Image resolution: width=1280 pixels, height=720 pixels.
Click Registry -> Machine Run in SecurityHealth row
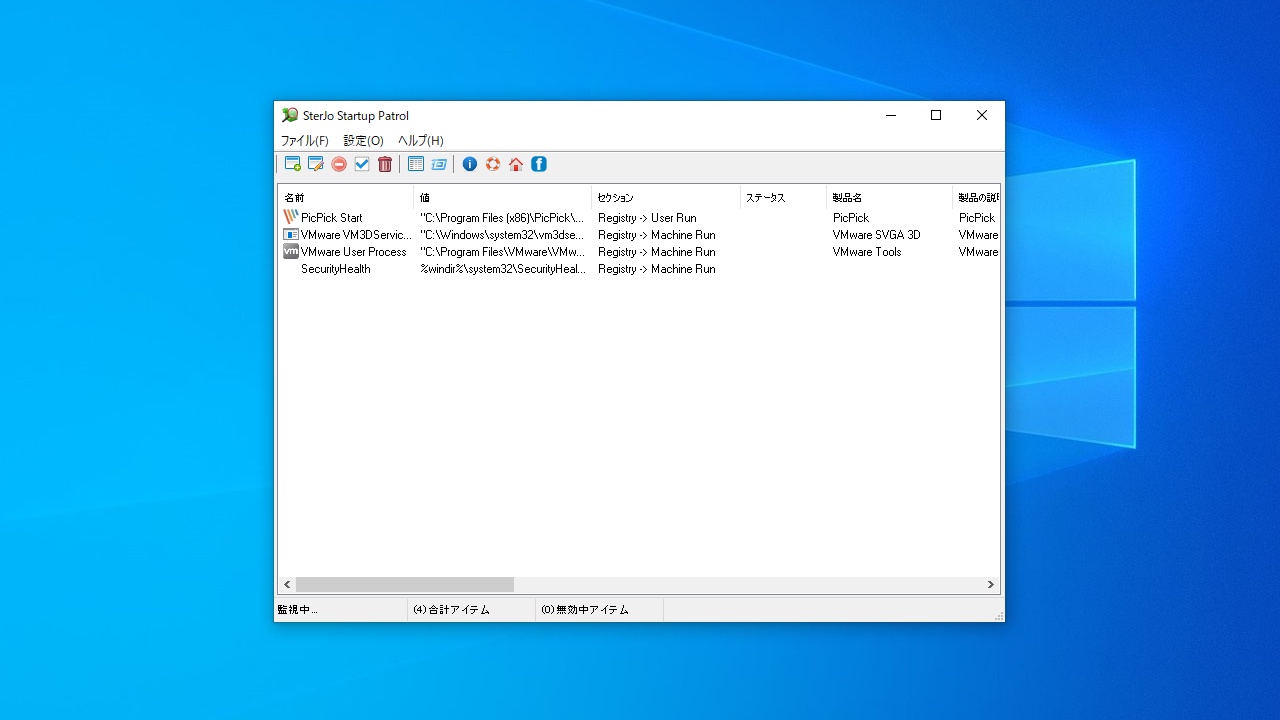pyautogui.click(x=657, y=269)
